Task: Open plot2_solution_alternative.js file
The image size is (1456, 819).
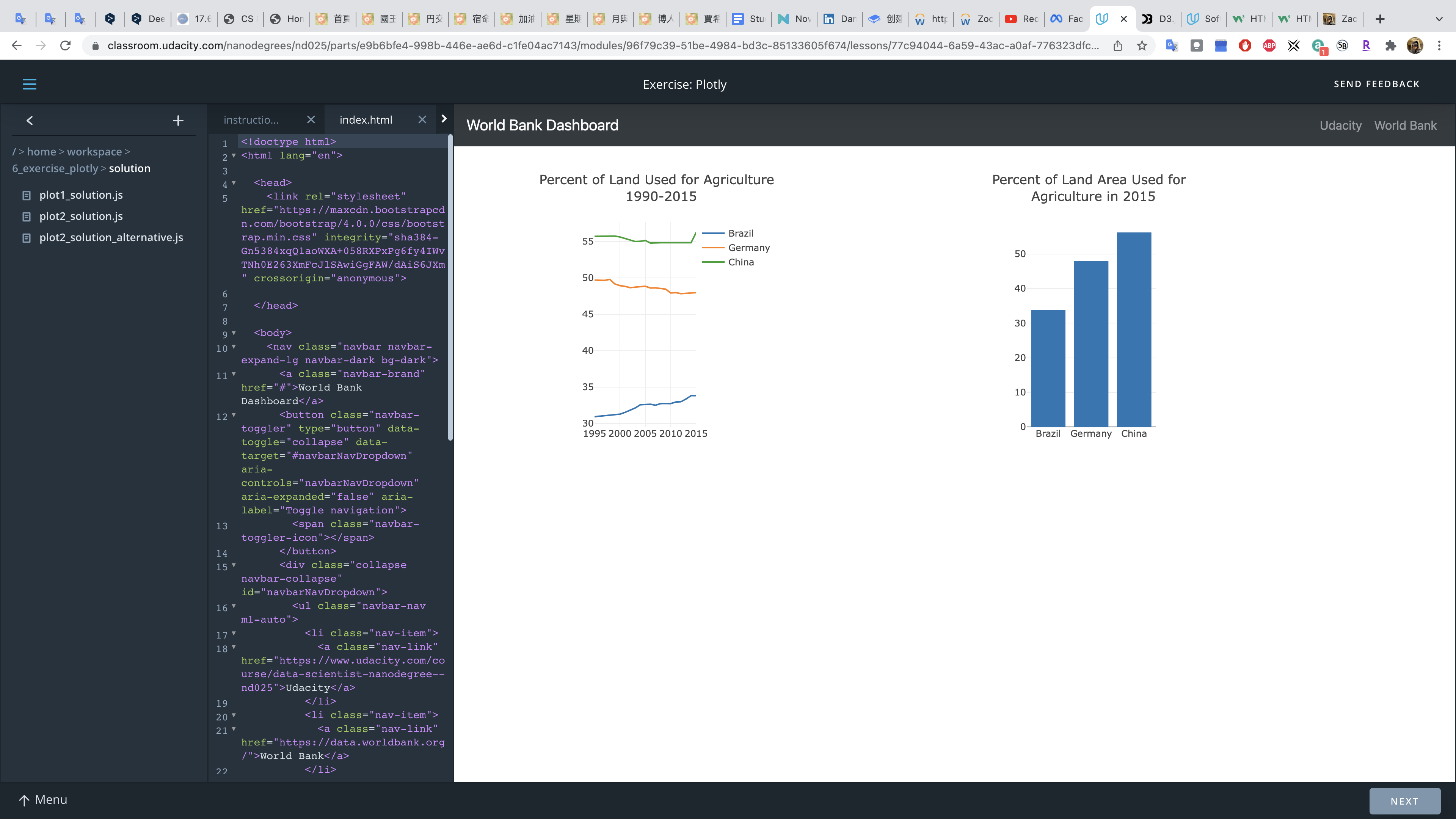Action: tap(111, 237)
